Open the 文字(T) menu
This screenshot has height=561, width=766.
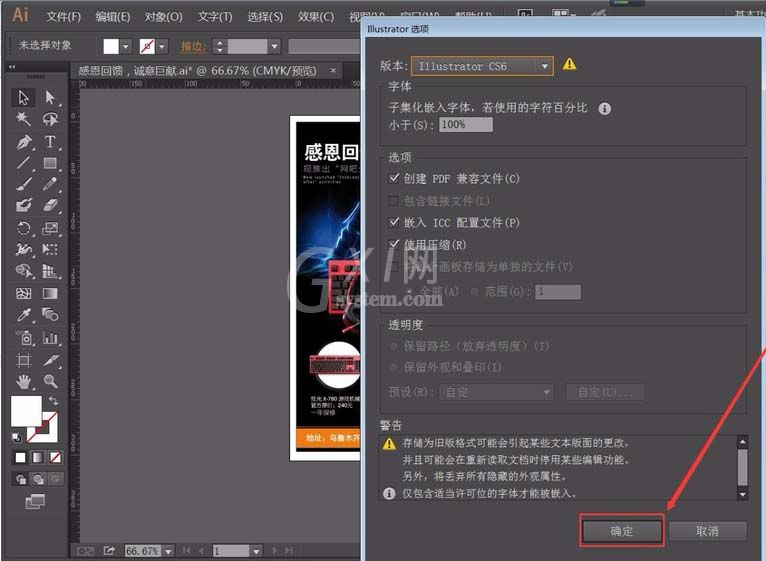215,17
